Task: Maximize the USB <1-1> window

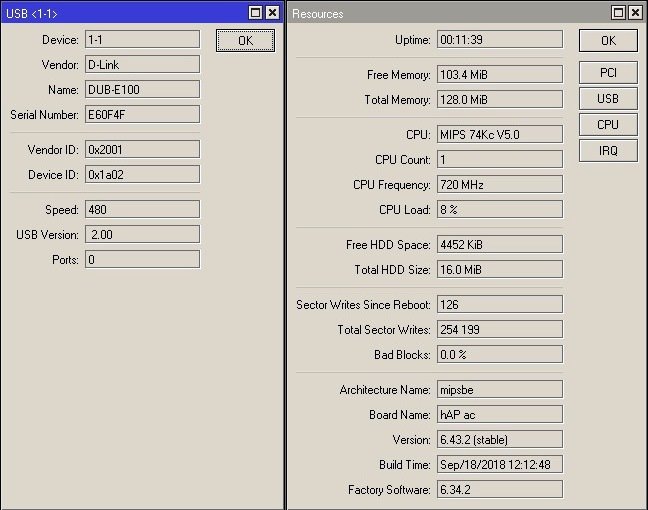Action: click(x=256, y=13)
